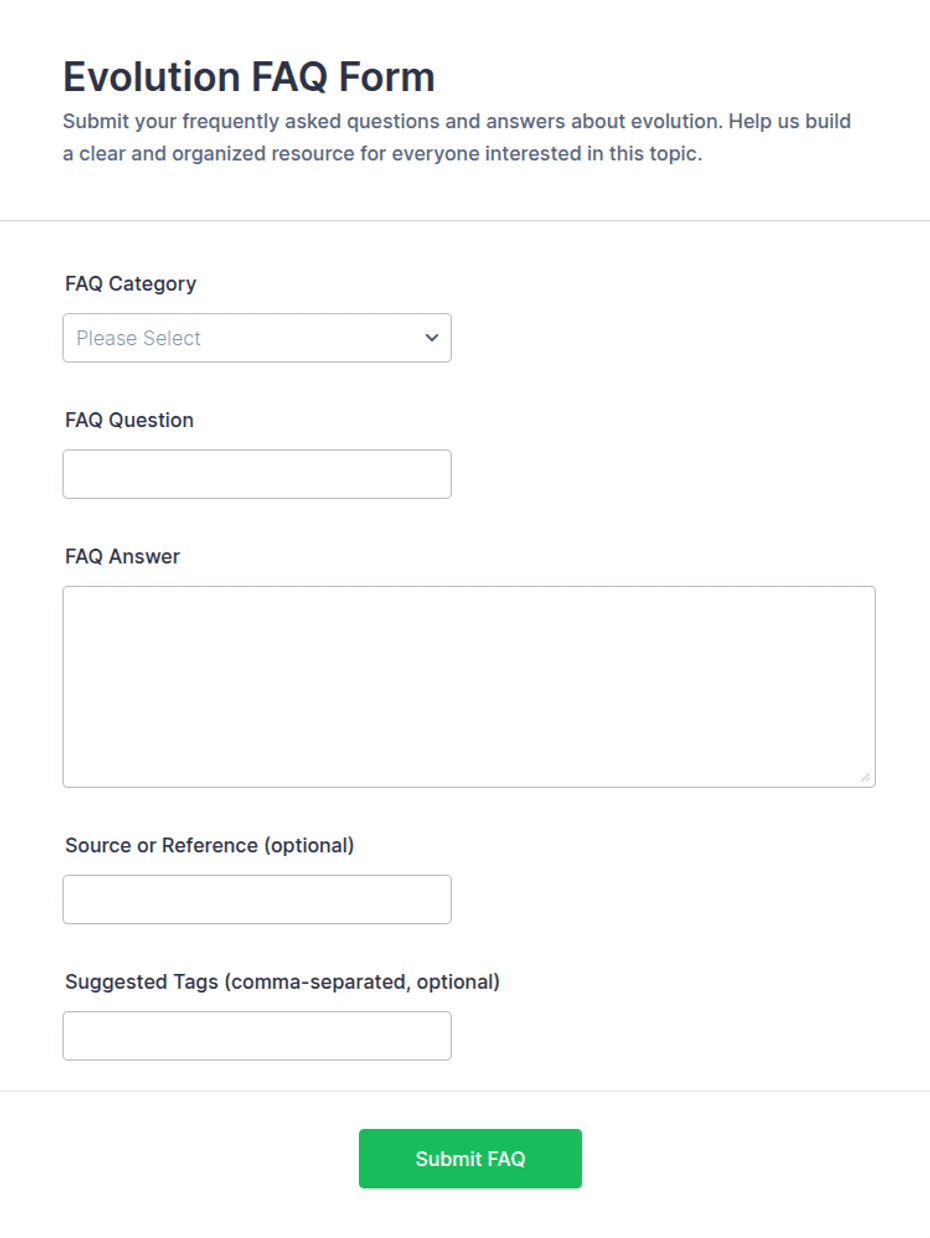The height and width of the screenshot is (1238, 930).
Task: Click the 'Please Select' placeholder text
Action: coord(138,338)
